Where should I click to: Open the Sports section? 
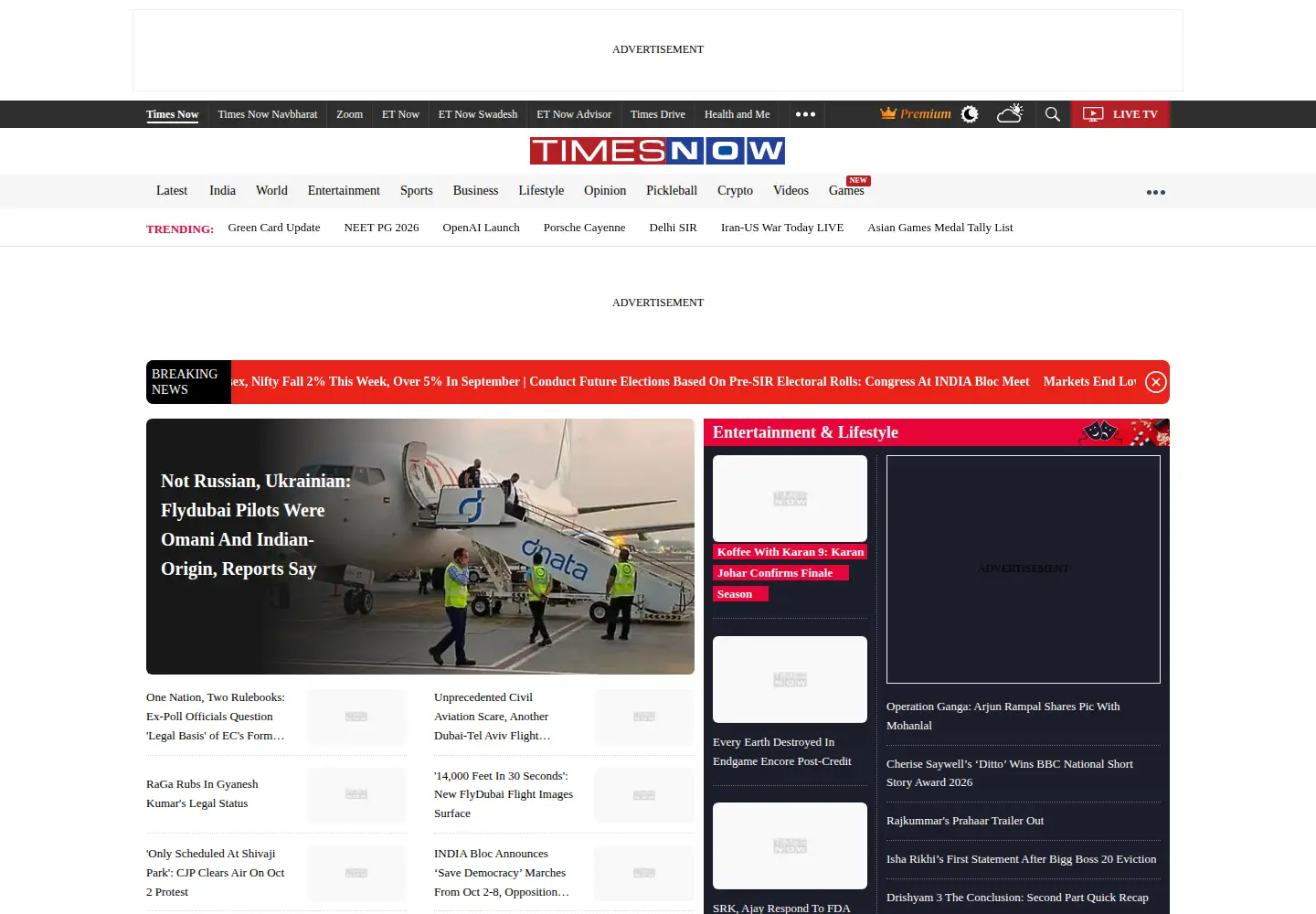pos(417,190)
